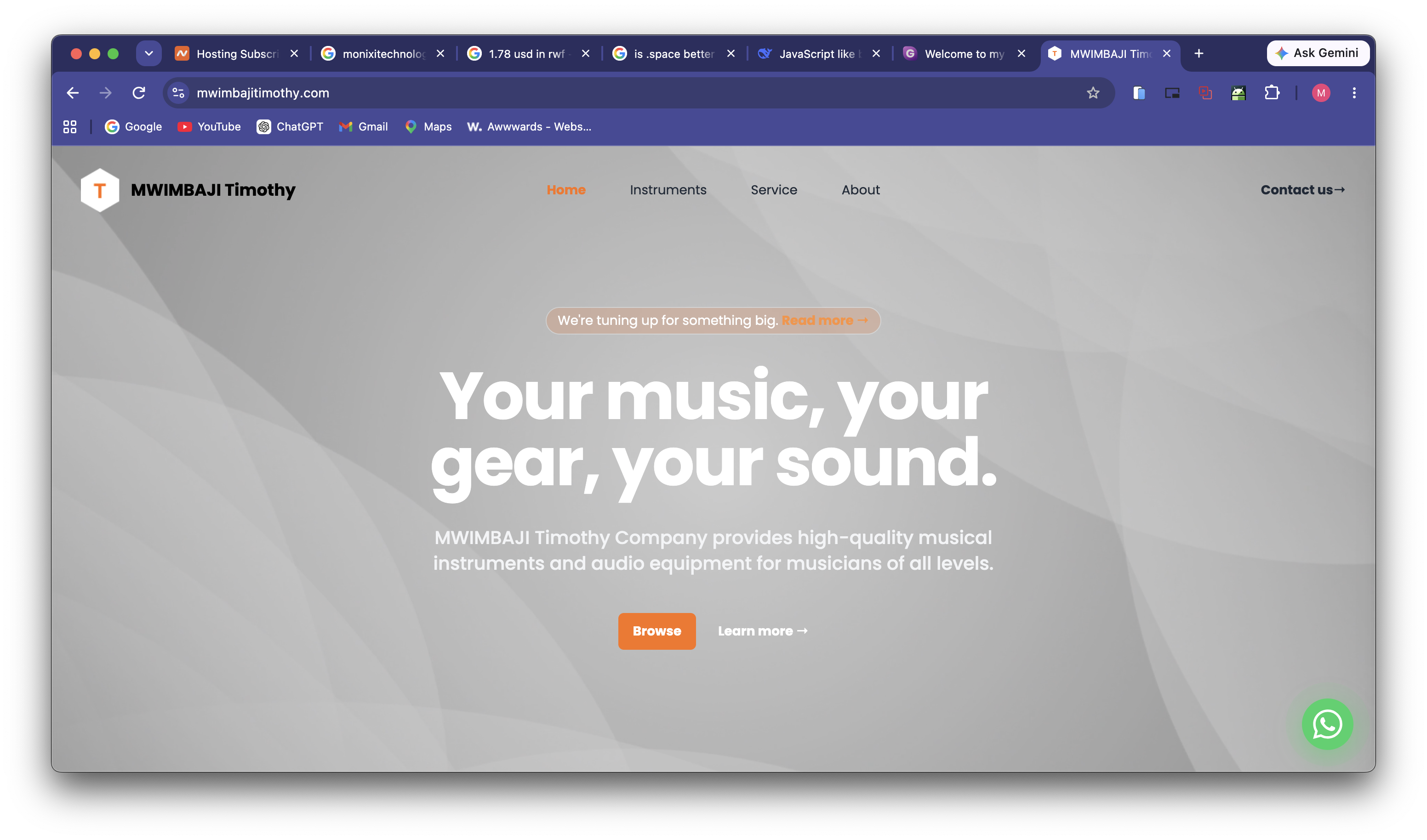Close the 1.78 usd in rwf tab
The height and width of the screenshot is (840, 1427).
(x=586, y=54)
